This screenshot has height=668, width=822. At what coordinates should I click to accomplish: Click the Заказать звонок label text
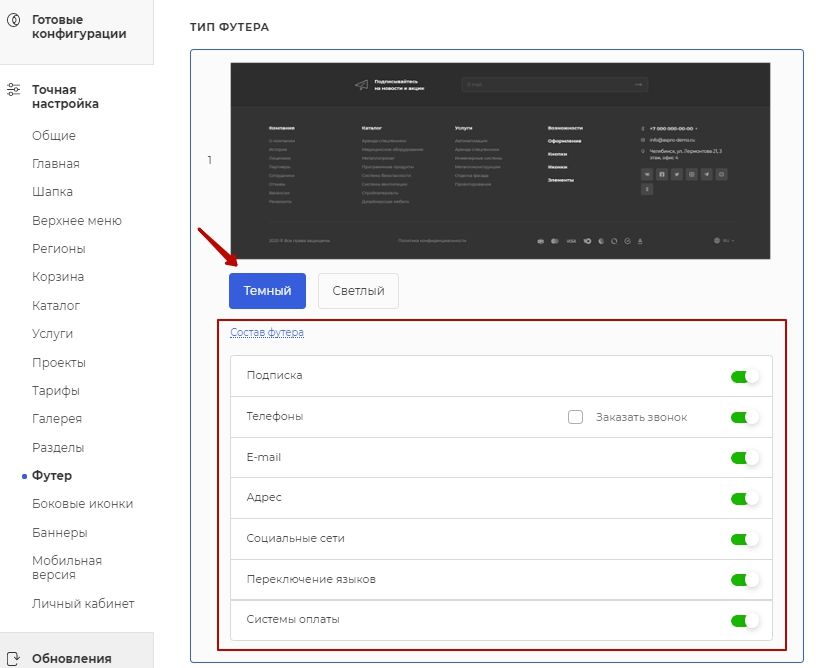point(642,417)
